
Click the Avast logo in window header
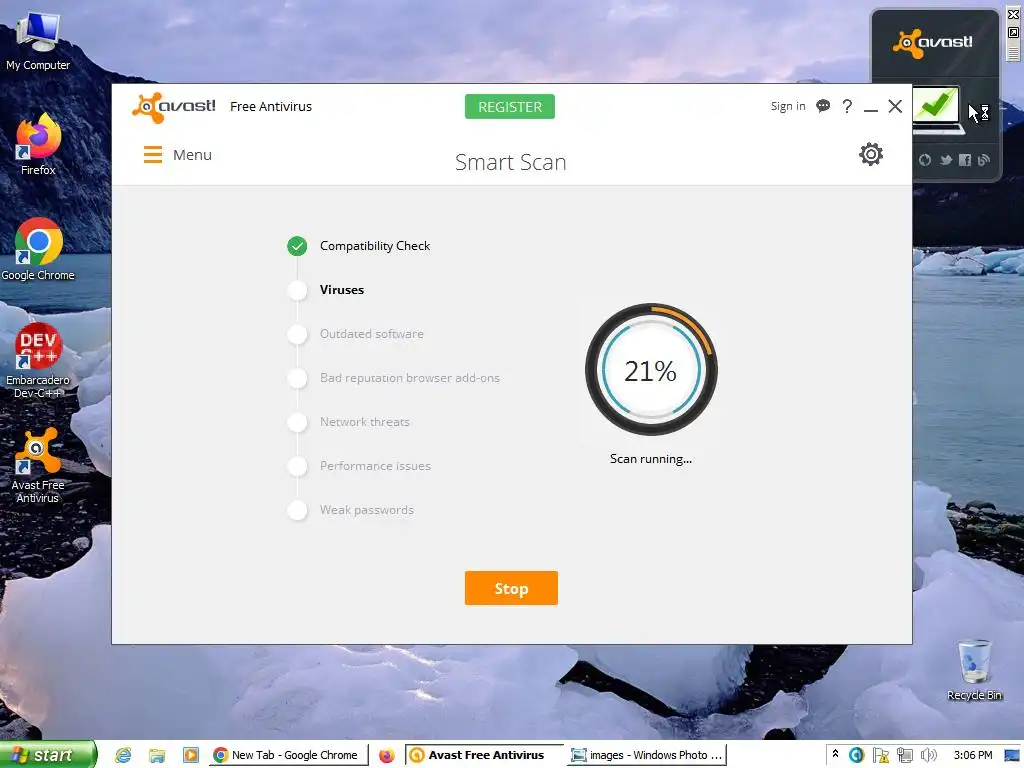pyautogui.click(x=173, y=107)
